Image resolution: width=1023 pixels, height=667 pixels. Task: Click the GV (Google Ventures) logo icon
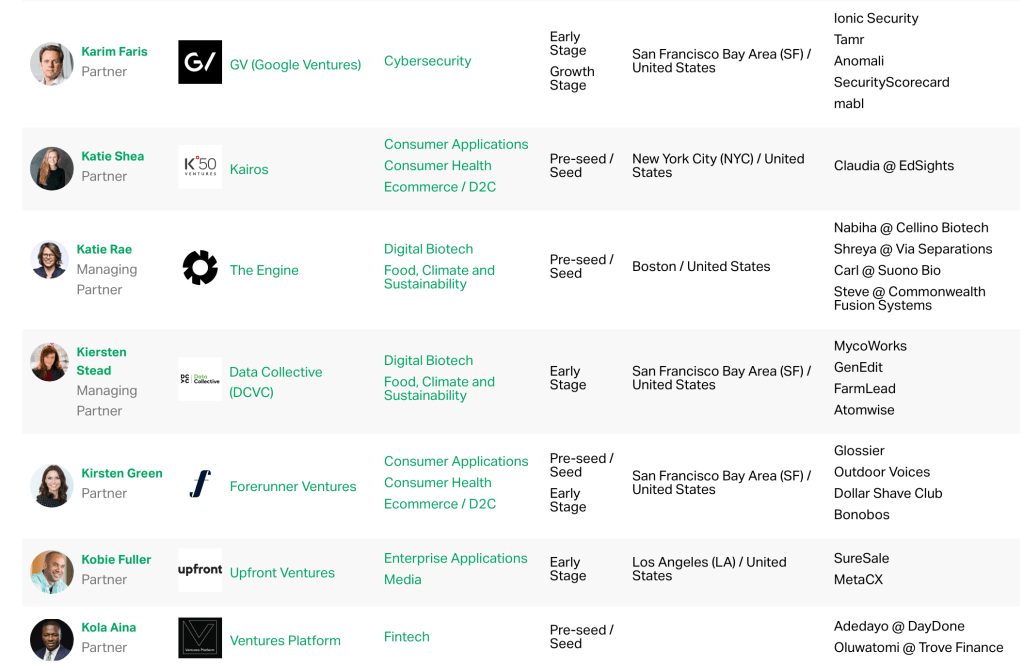coord(200,62)
